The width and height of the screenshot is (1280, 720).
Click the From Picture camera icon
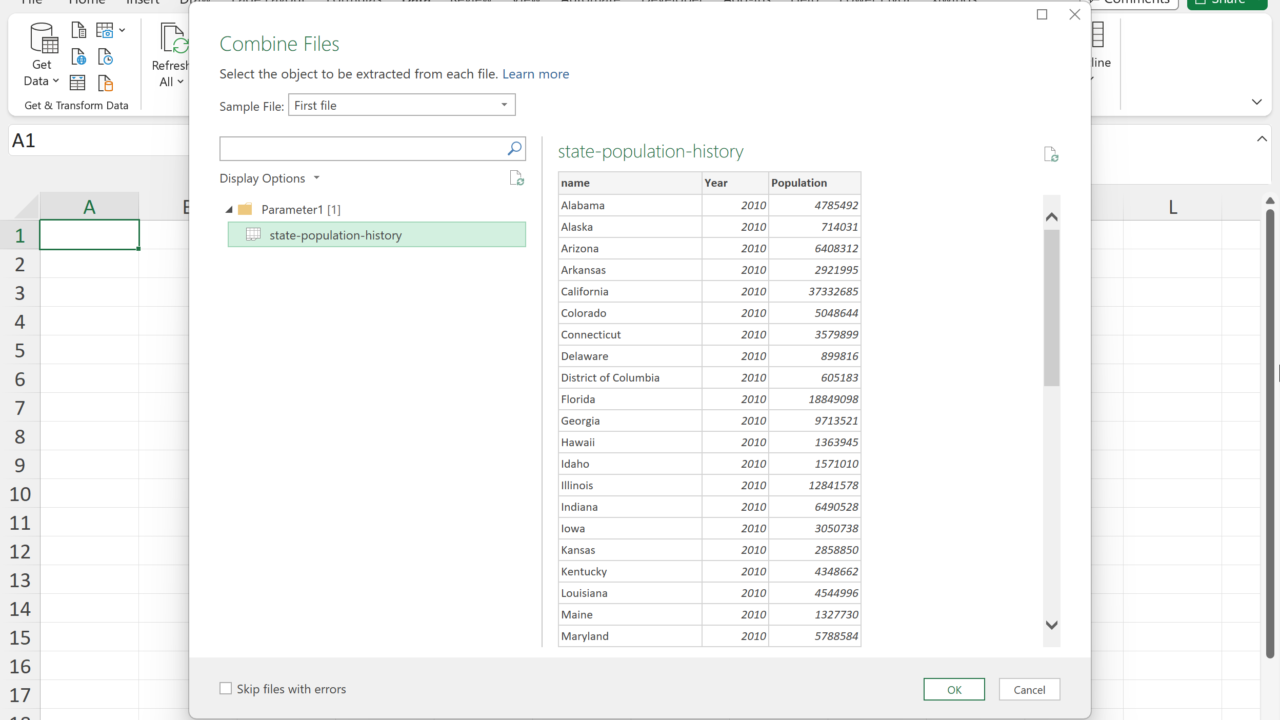coord(106,31)
